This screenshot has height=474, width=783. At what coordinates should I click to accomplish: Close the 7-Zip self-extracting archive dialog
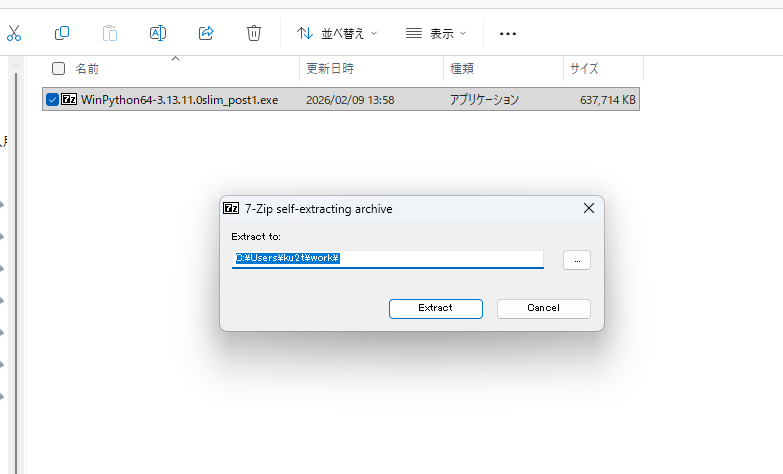click(589, 208)
